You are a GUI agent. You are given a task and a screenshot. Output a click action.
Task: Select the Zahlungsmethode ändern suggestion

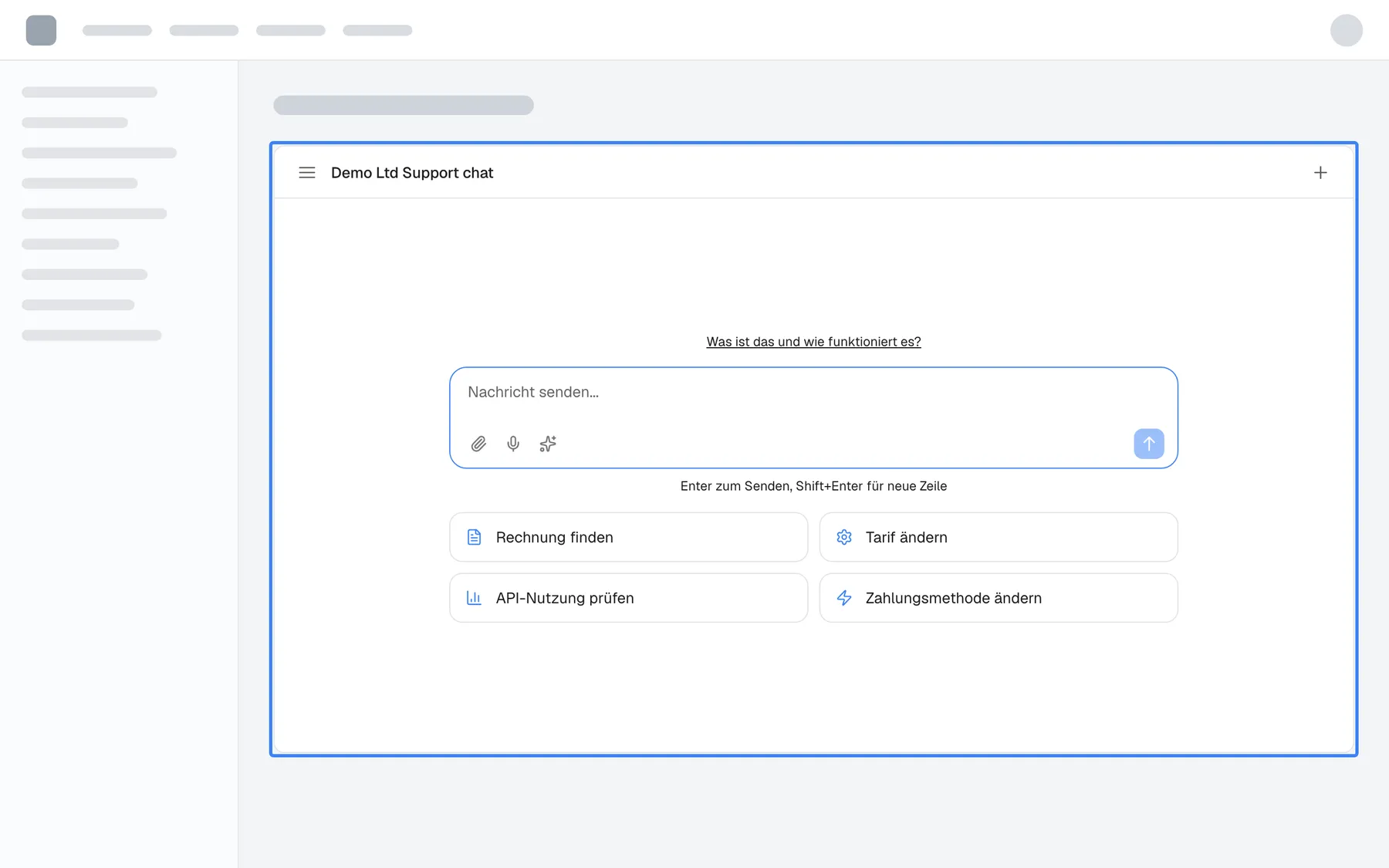(x=998, y=598)
